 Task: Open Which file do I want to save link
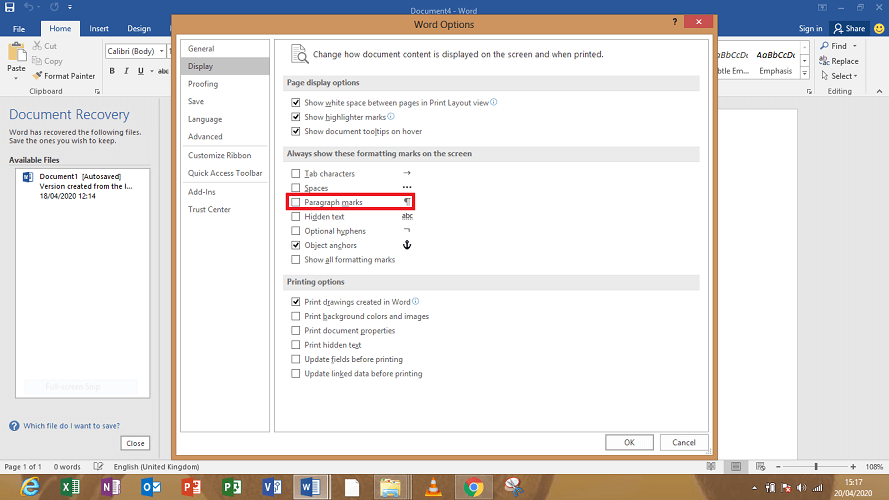(x=71, y=426)
